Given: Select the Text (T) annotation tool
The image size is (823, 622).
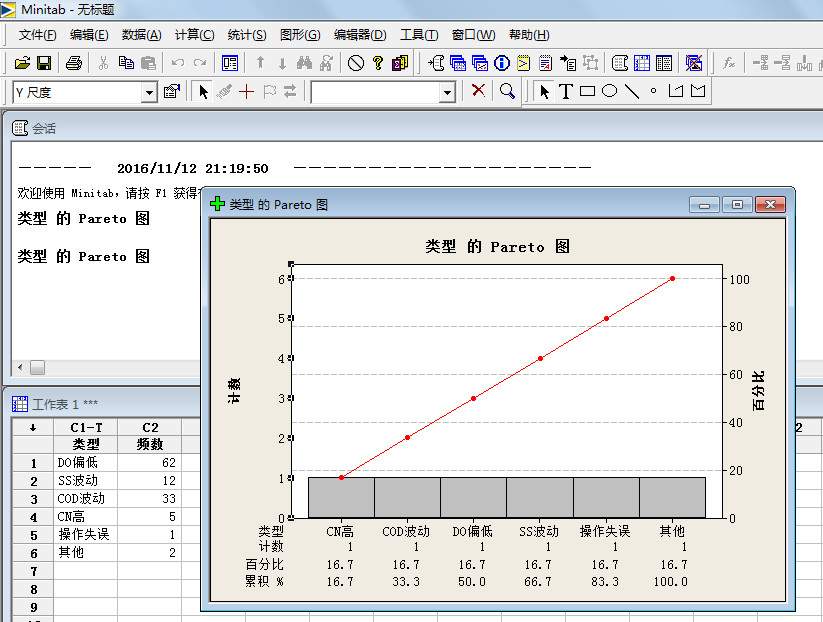Looking at the screenshot, I should coord(565,92).
